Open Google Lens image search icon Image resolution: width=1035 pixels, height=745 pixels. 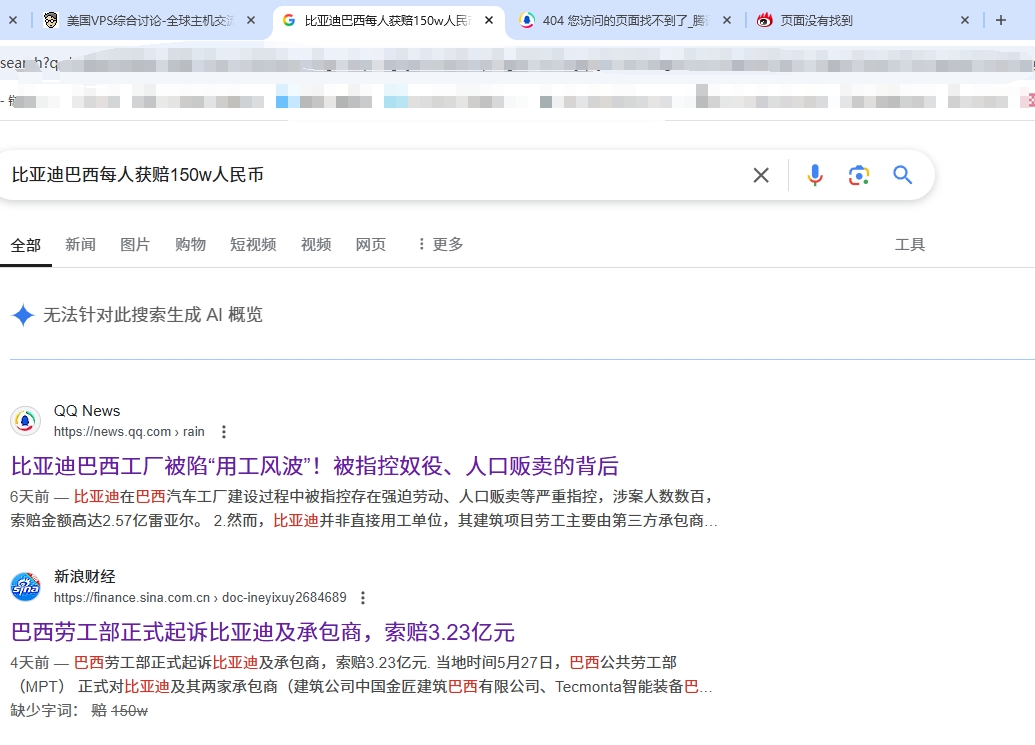pyautogui.click(x=859, y=175)
